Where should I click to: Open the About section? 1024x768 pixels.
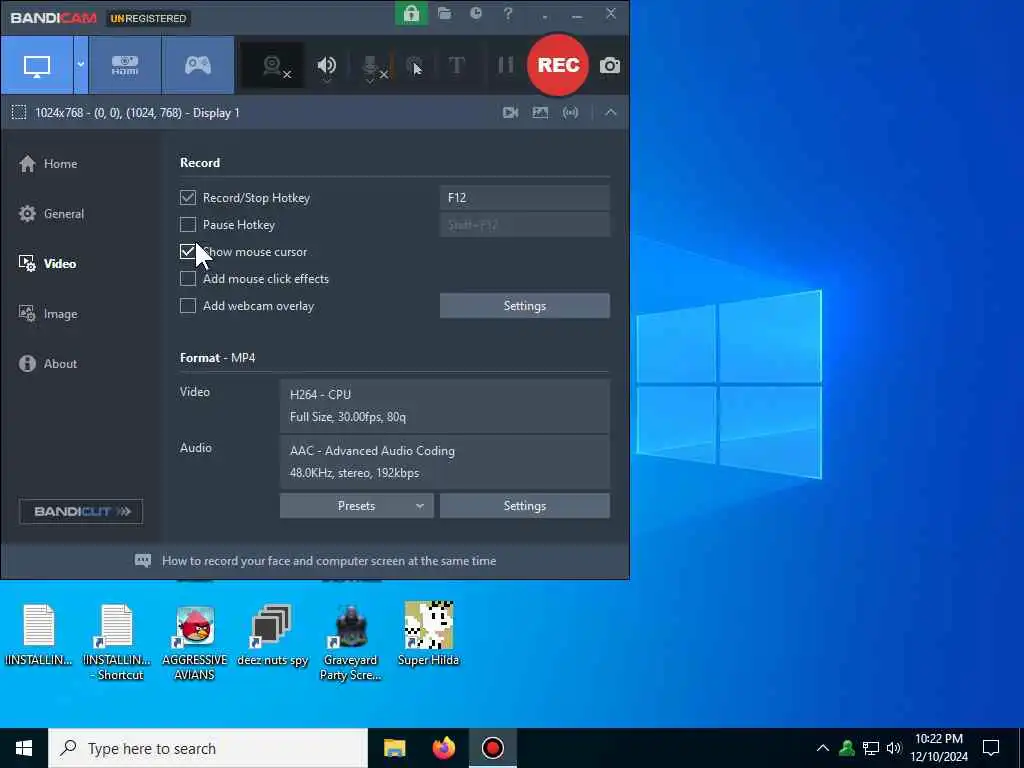[x=48, y=364]
